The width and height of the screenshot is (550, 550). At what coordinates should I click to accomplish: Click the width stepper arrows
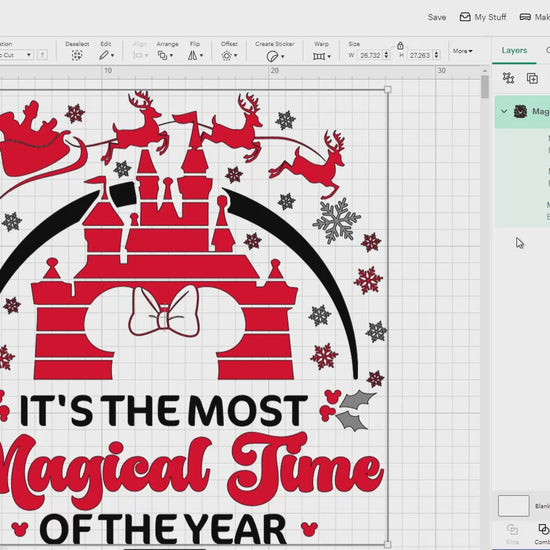coord(387,55)
